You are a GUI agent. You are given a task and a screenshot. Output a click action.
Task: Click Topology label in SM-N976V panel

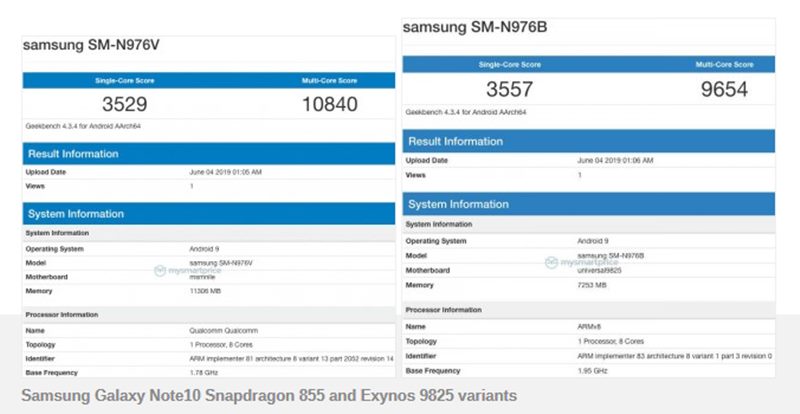point(40,345)
